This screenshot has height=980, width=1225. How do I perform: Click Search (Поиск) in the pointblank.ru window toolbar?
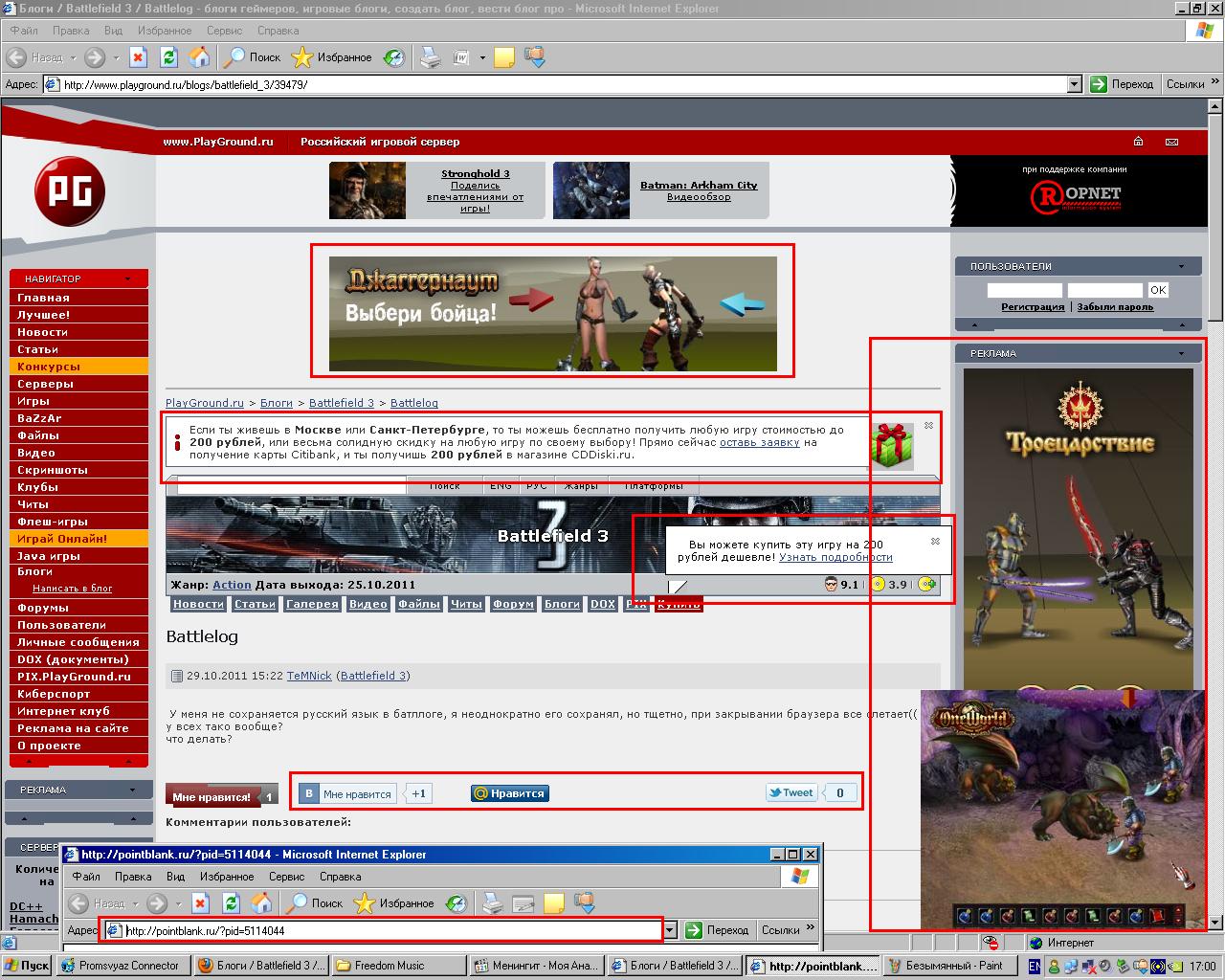click(x=315, y=902)
